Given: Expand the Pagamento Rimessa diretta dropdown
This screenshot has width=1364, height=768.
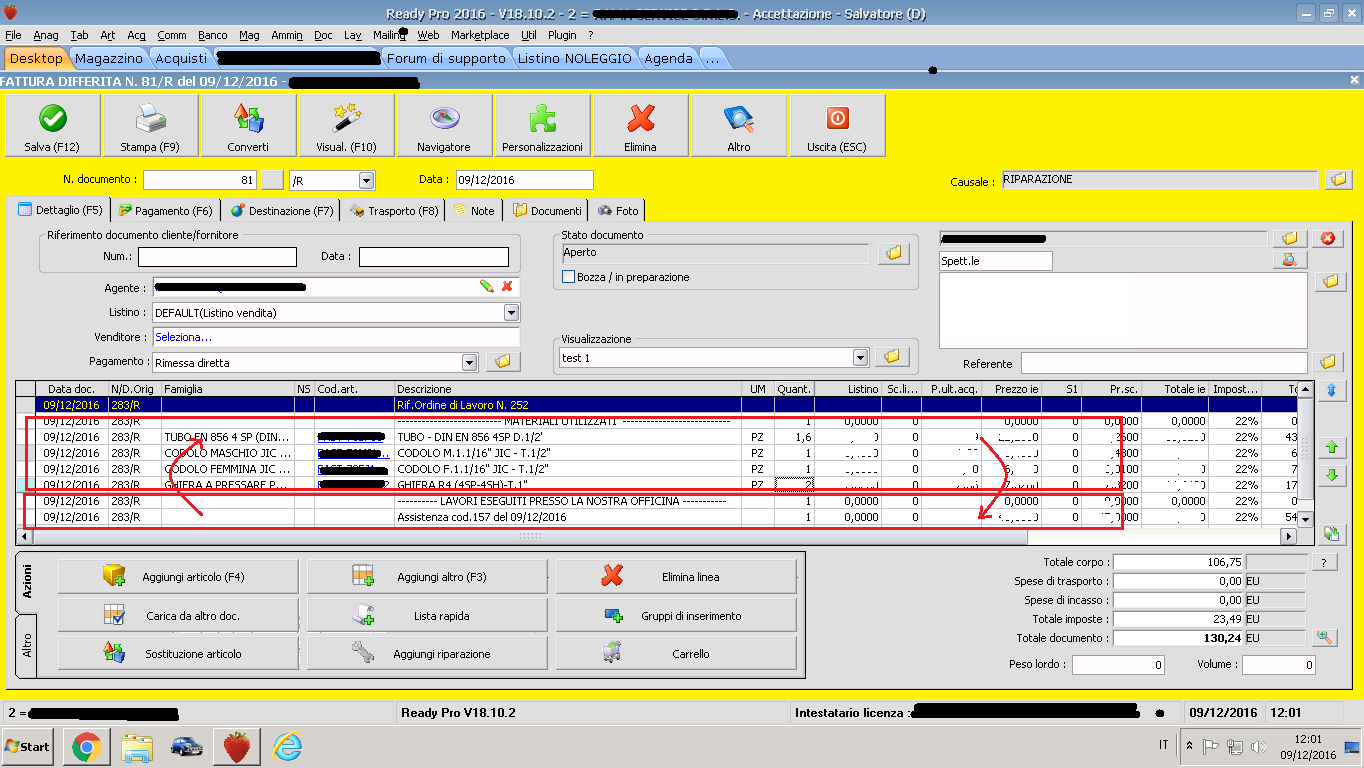Looking at the screenshot, I should [469, 362].
